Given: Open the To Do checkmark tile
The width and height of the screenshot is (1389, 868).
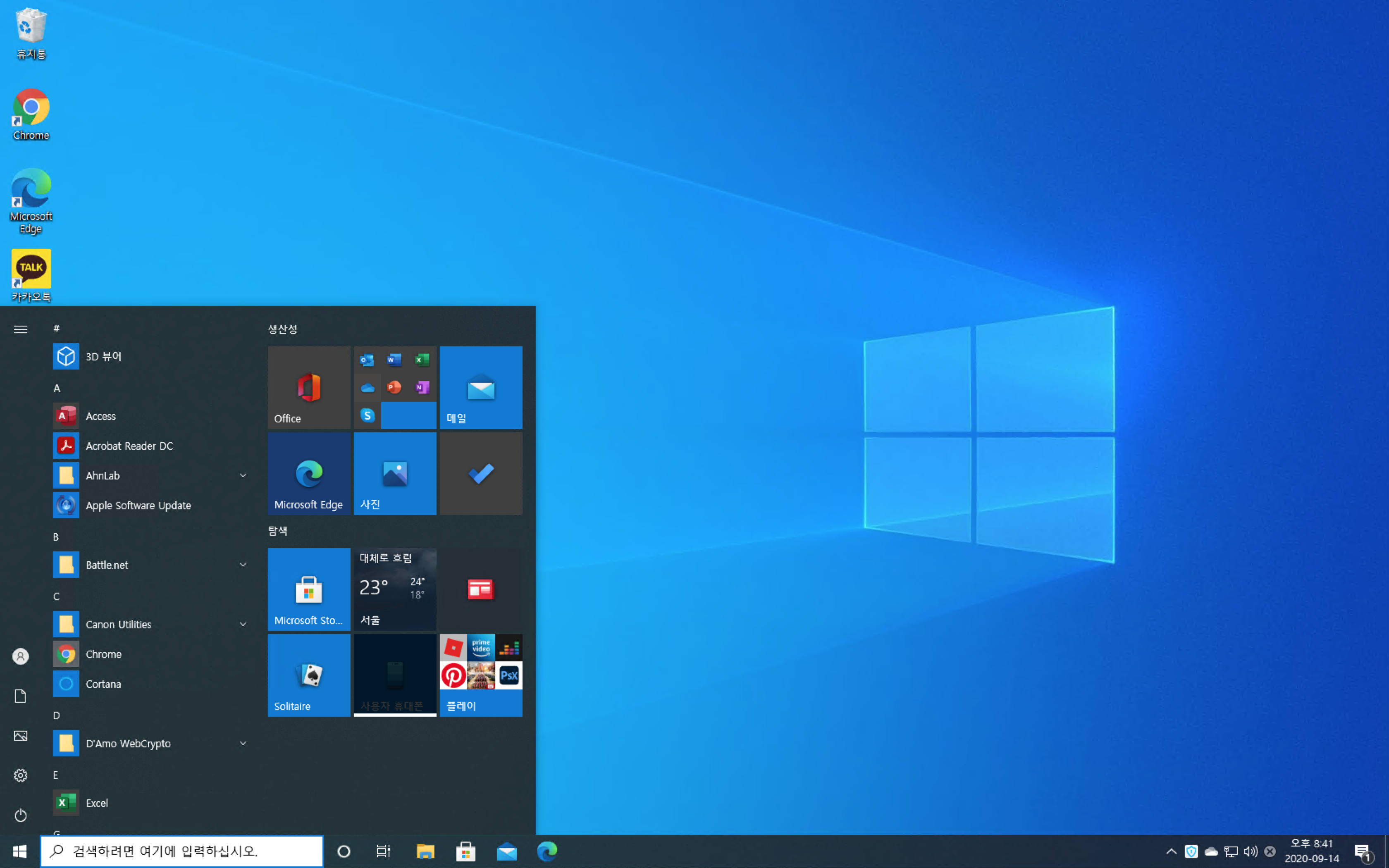Looking at the screenshot, I should (x=481, y=474).
